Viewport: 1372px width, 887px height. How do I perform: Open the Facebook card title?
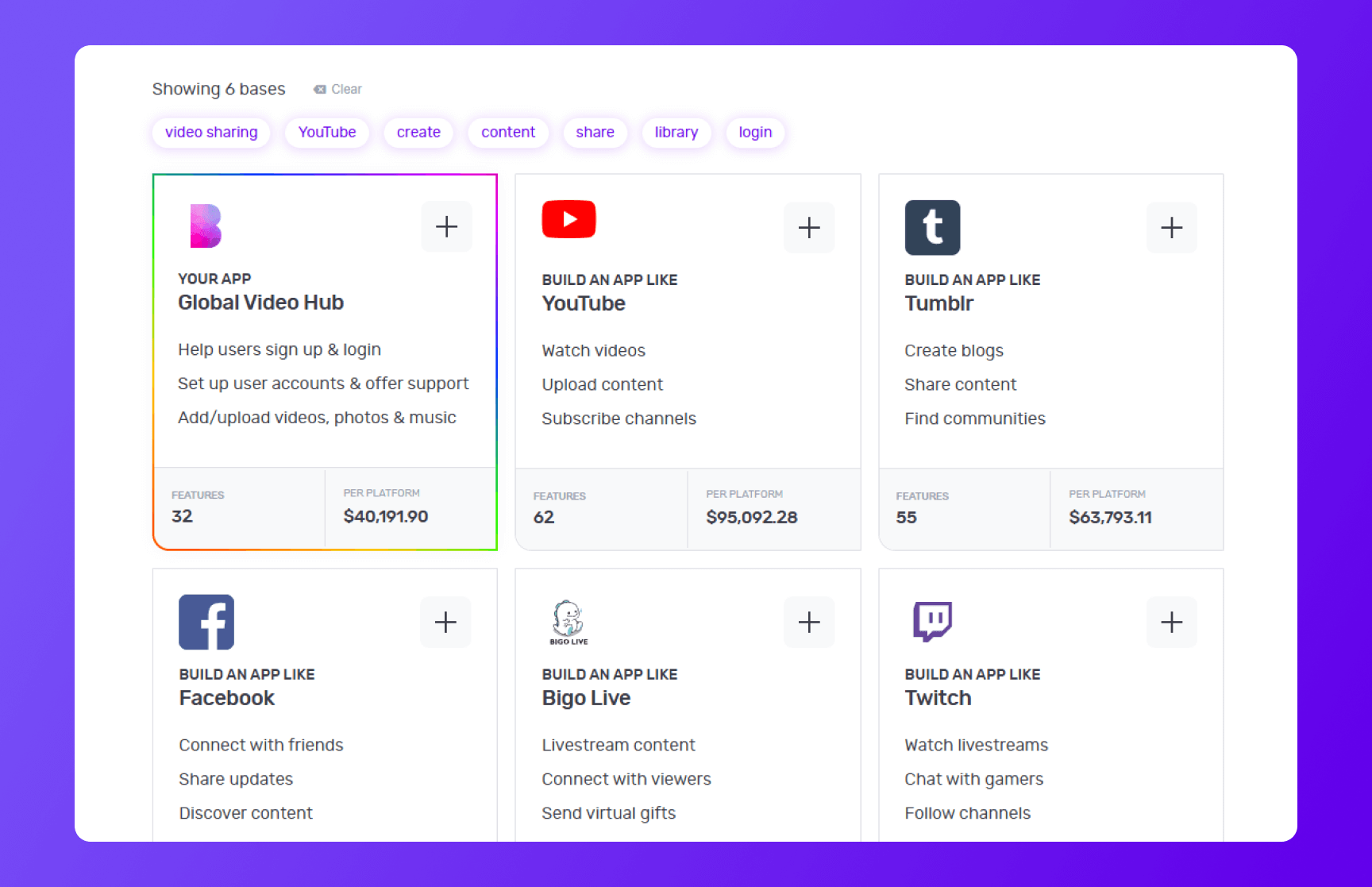click(x=226, y=698)
